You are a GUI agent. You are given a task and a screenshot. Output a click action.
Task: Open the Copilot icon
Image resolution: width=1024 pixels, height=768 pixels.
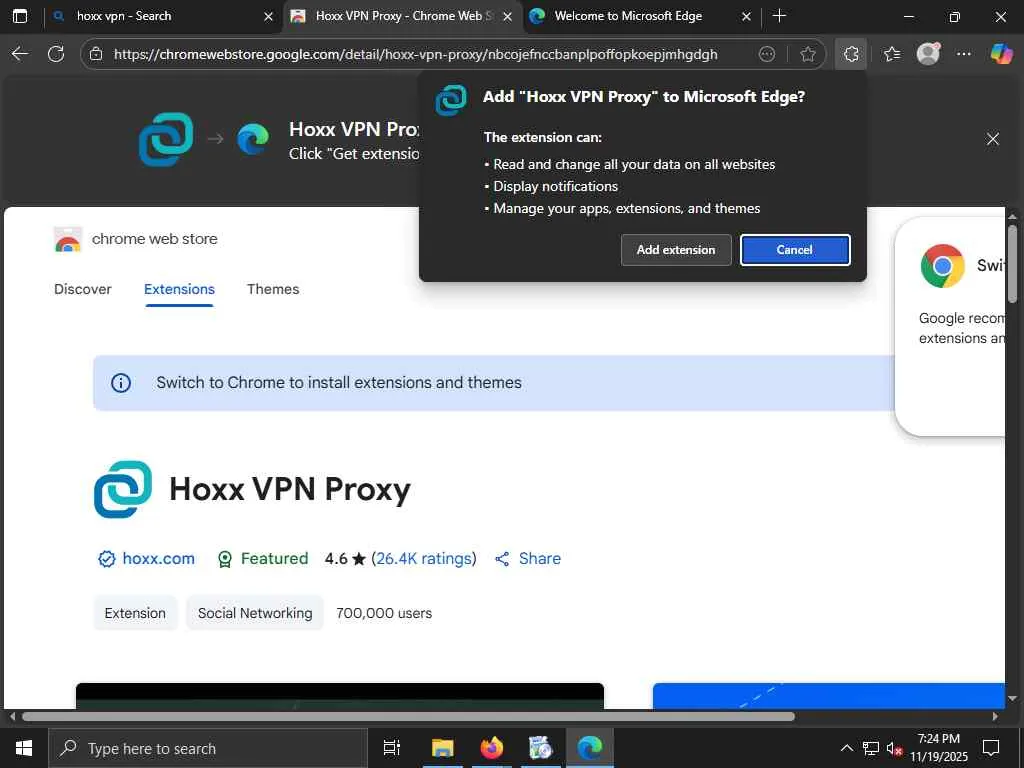coord(1001,54)
